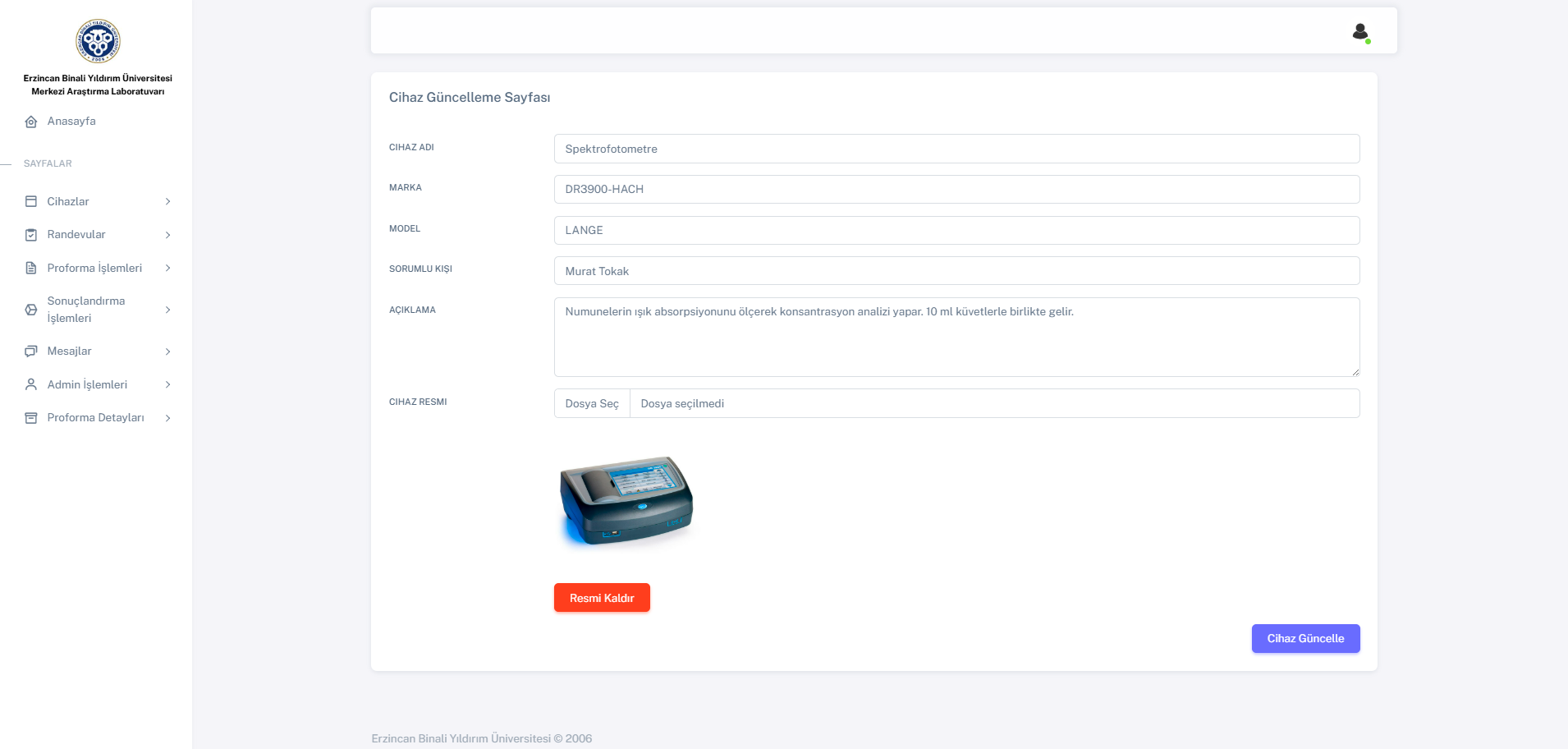Open the Mesajlar menu item
Viewport: 1568px width, 749px height.
pos(70,351)
